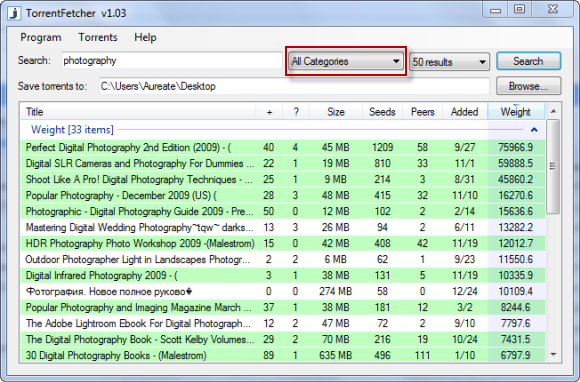Select The Adobe Lightroom Ebook row

[x=283, y=324]
